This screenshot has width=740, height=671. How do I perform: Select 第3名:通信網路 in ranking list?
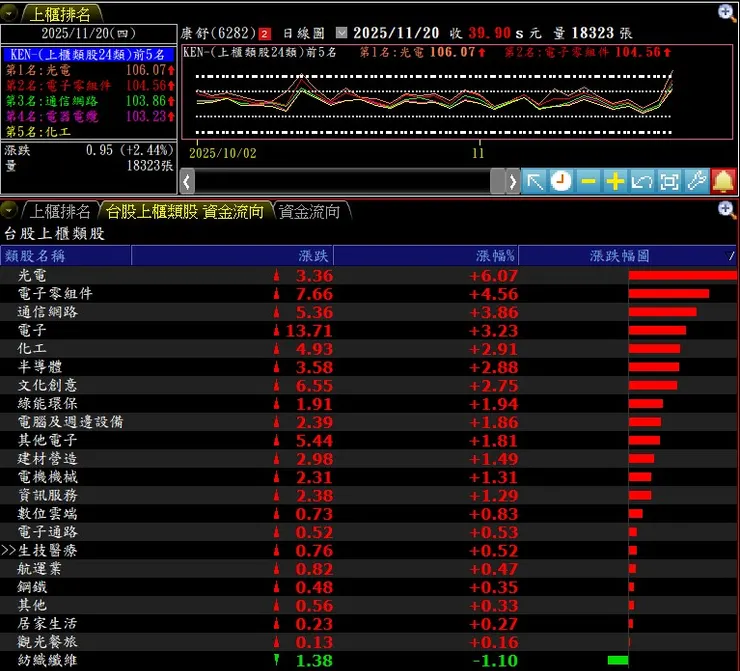[x=90, y=101]
